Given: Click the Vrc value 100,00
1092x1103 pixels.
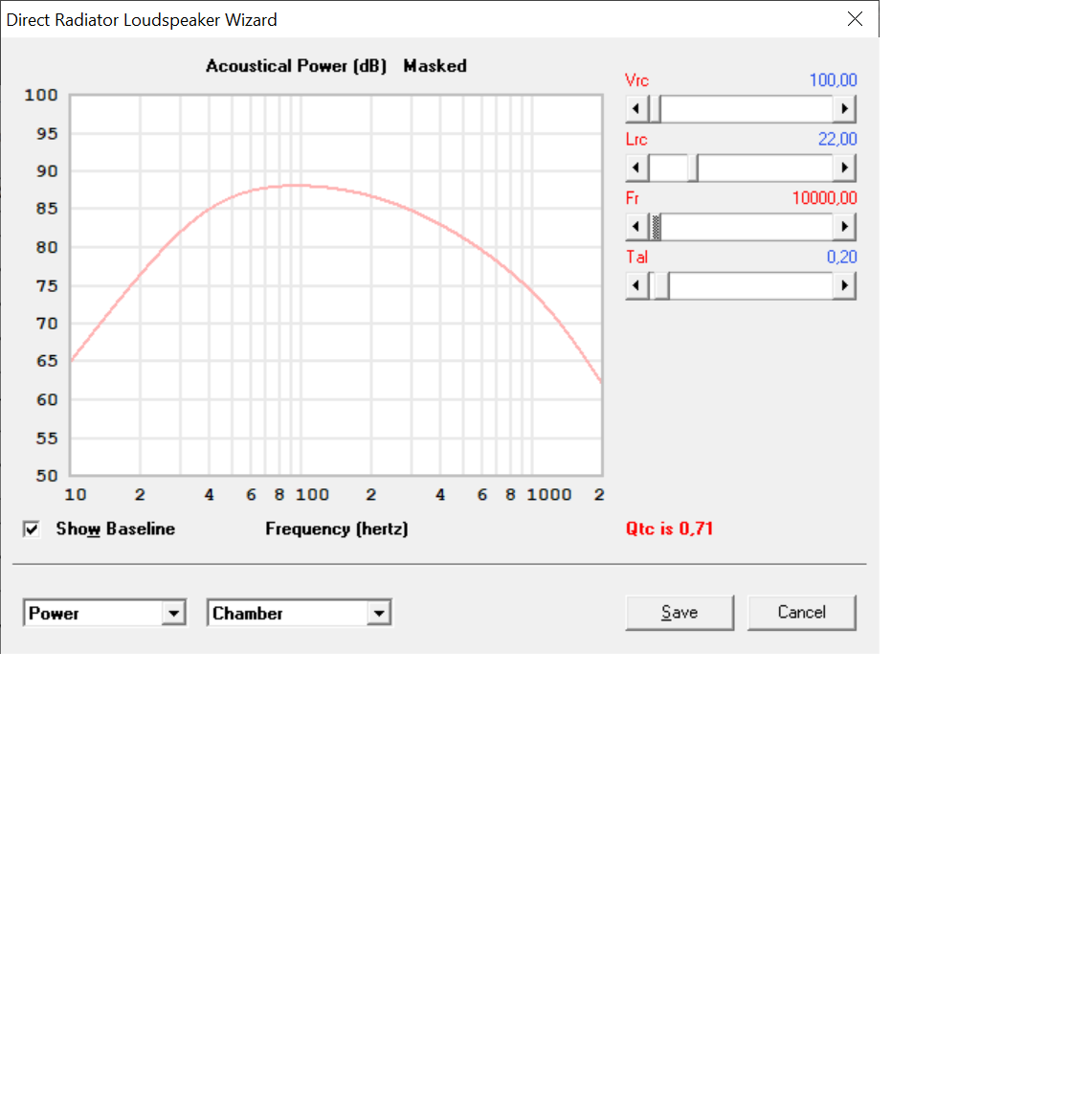Looking at the screenshot, I should click(x=833, y=80).
